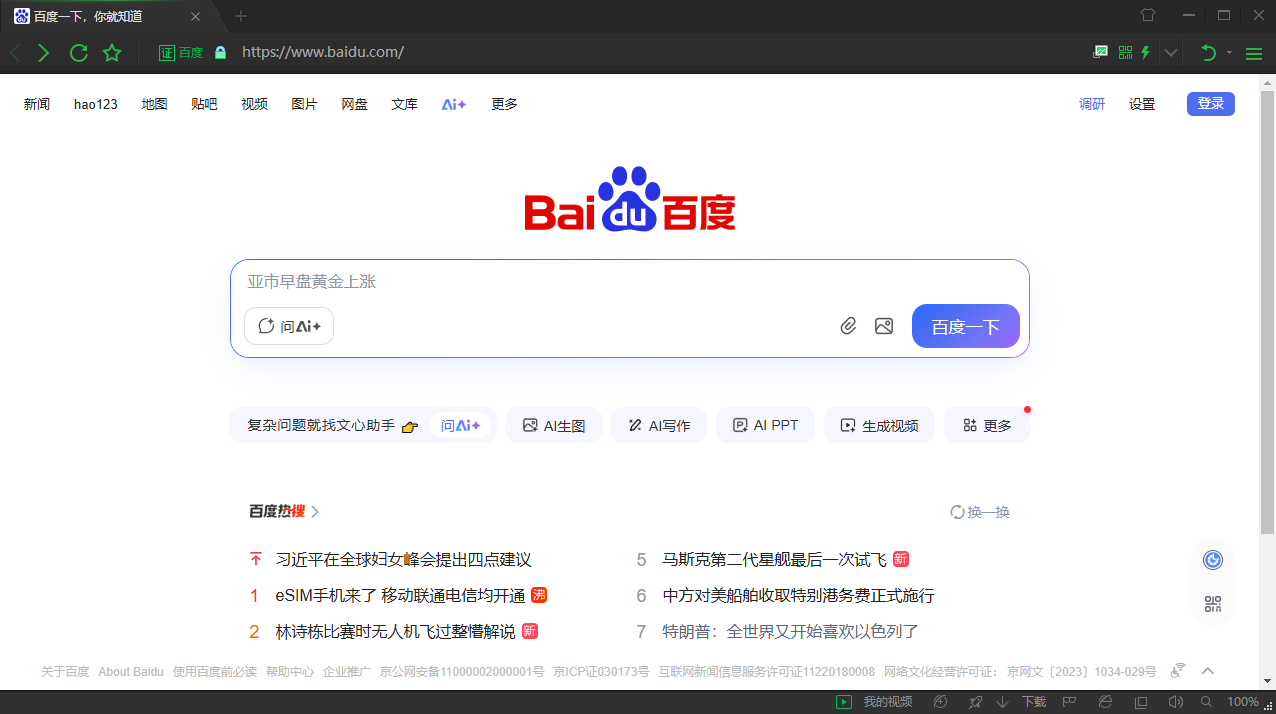The image size is (1276, 714).
Task: Toggle the mute speaker icon in status bar
Action: click(x=1176, y=701)
